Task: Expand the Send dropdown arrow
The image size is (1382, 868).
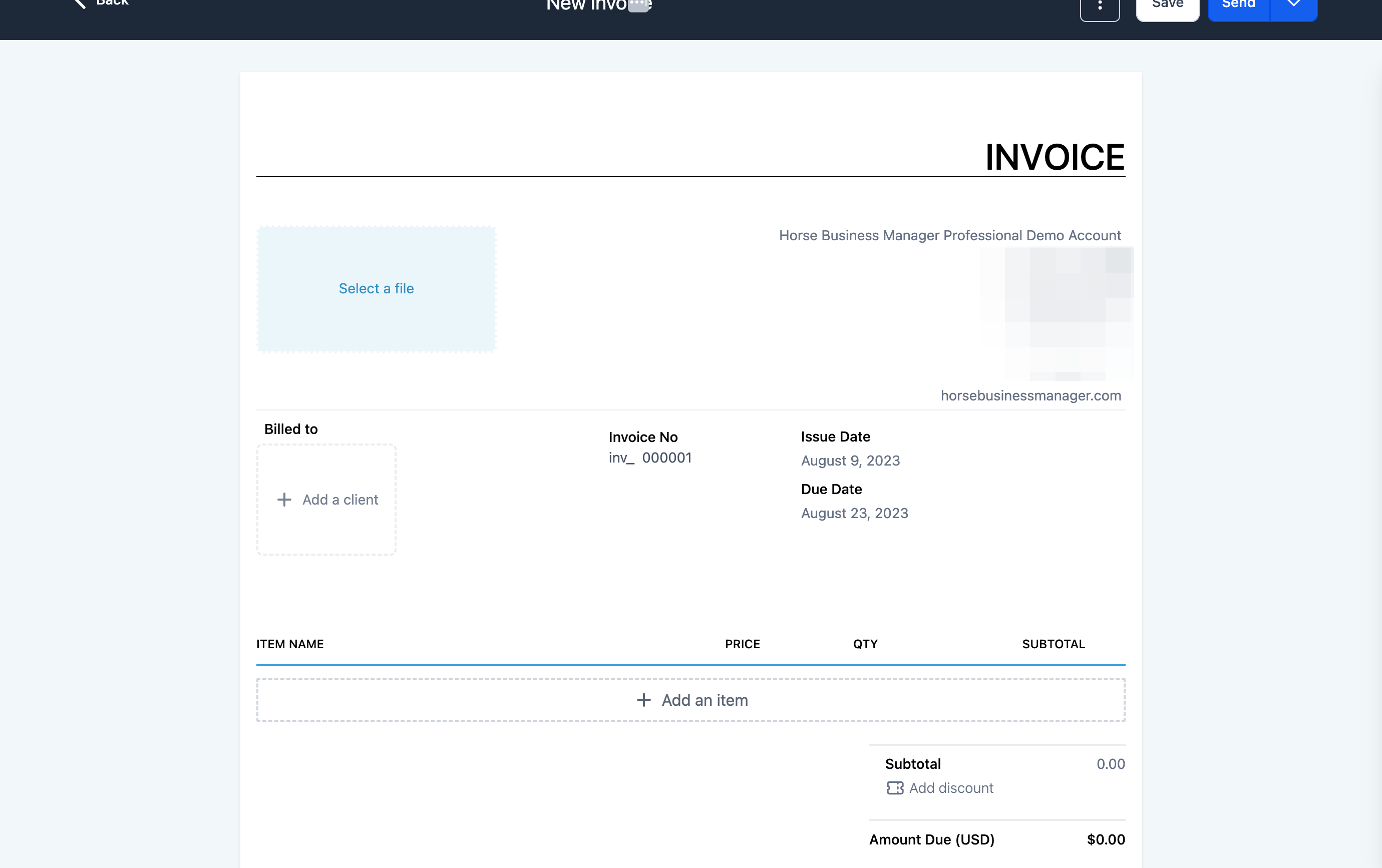Action: (x=1293, y=6)
